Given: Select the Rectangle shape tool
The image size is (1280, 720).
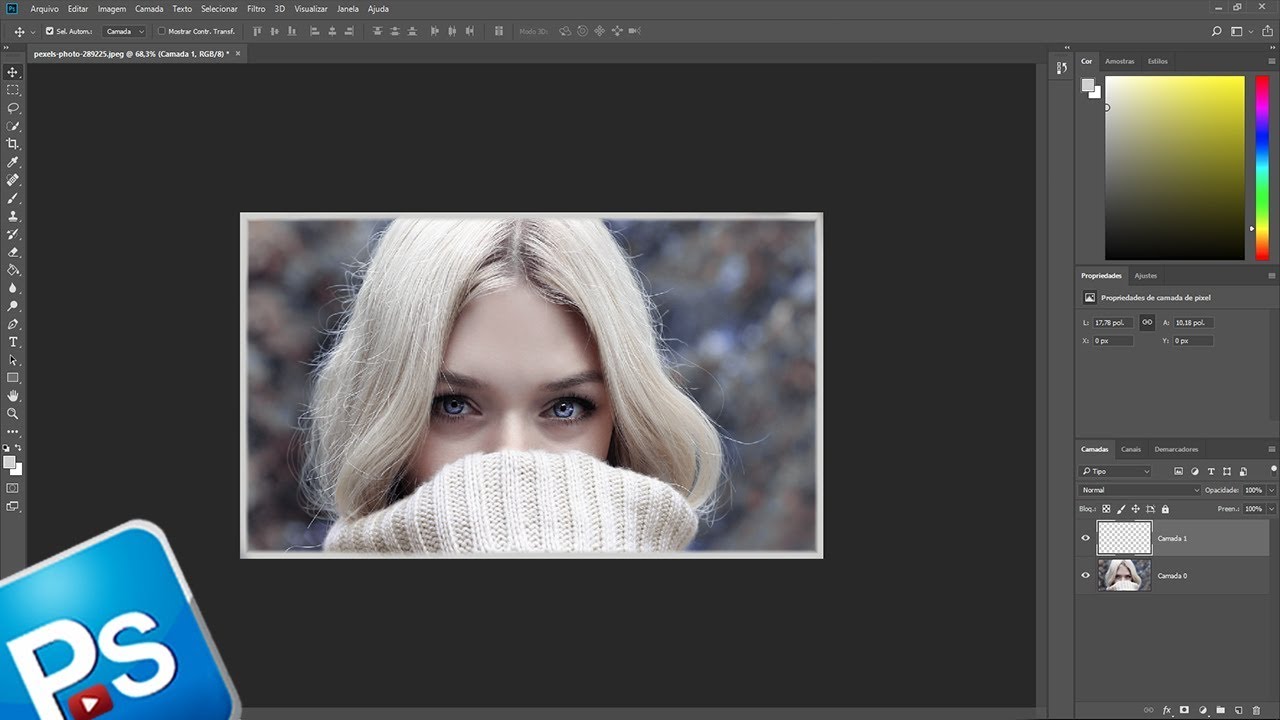Looking at the screenshot, I should coord(13,378).
